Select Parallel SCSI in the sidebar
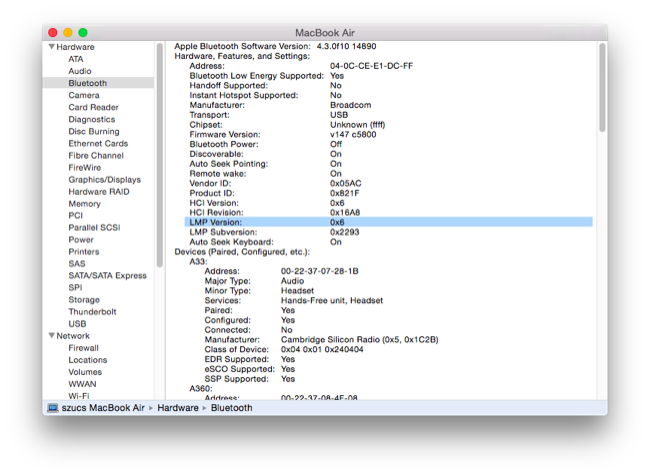Screen dimensions: 650x476 94,227
